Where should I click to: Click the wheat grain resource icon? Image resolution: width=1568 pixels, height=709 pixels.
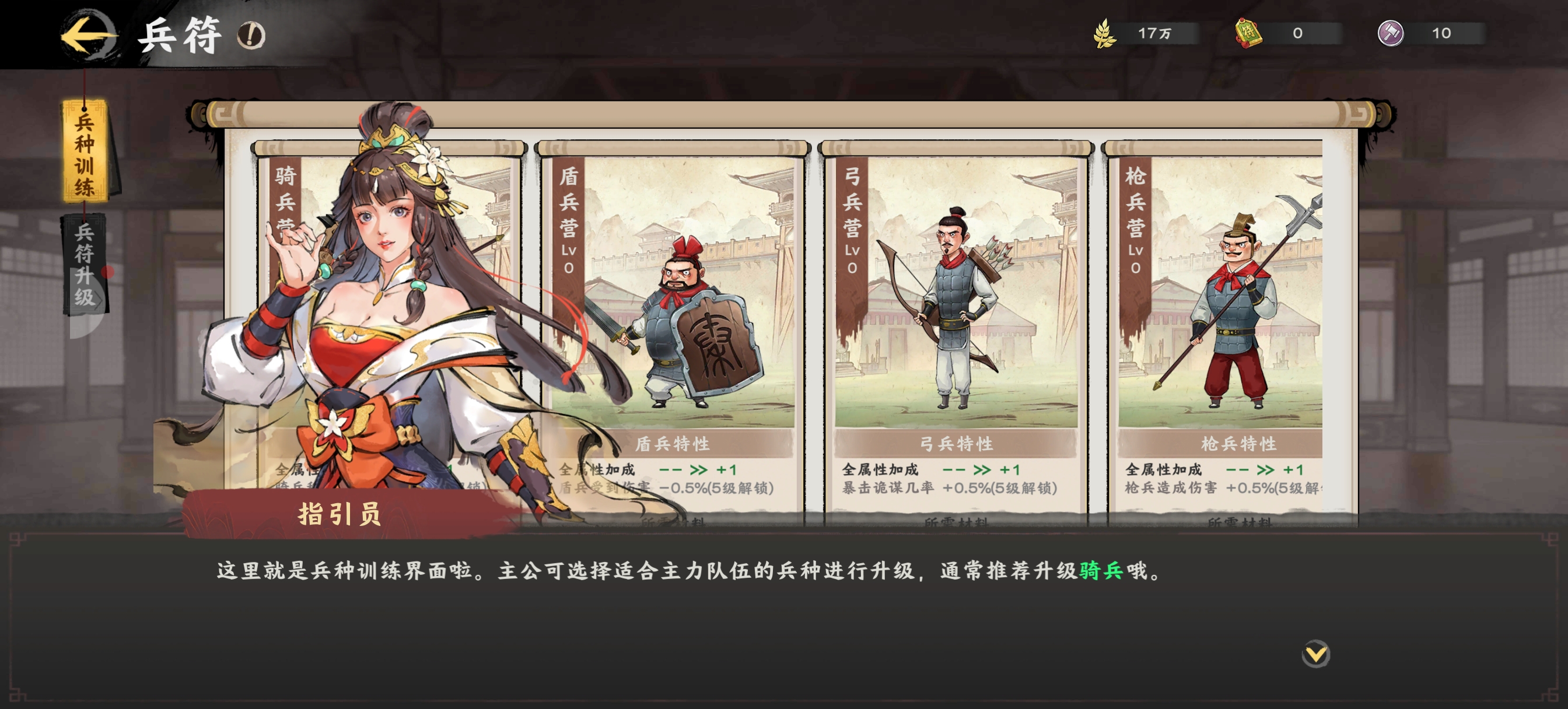[1104, 33]
